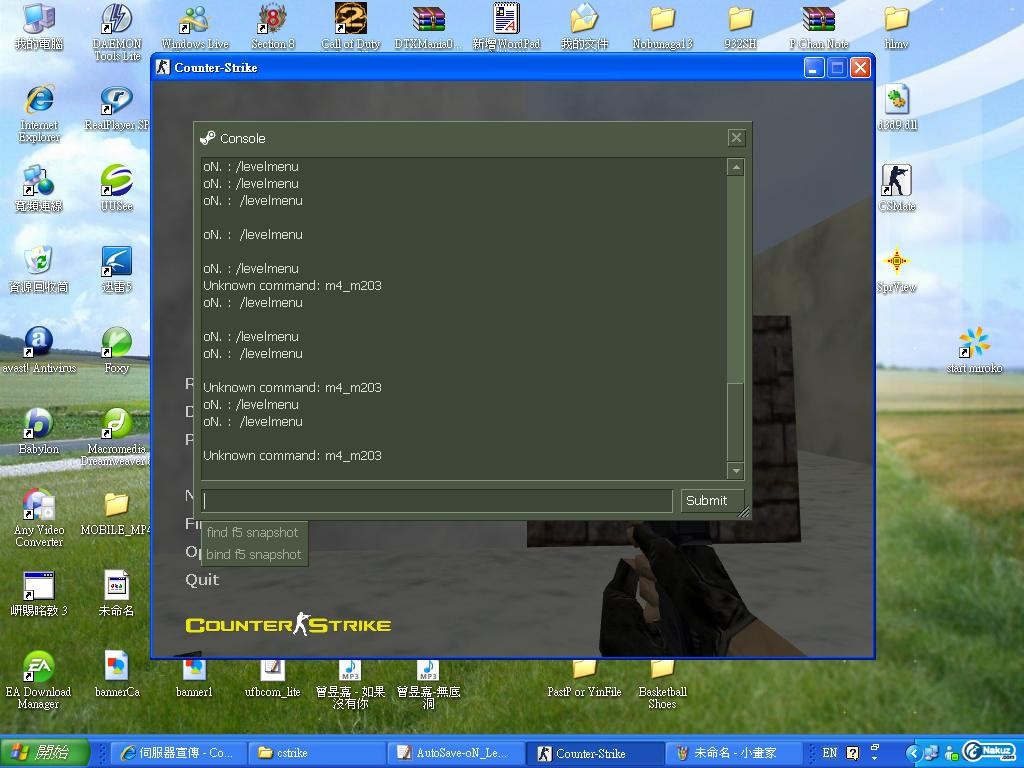
Task: Open 932SH folder
Action: (740, 26)
